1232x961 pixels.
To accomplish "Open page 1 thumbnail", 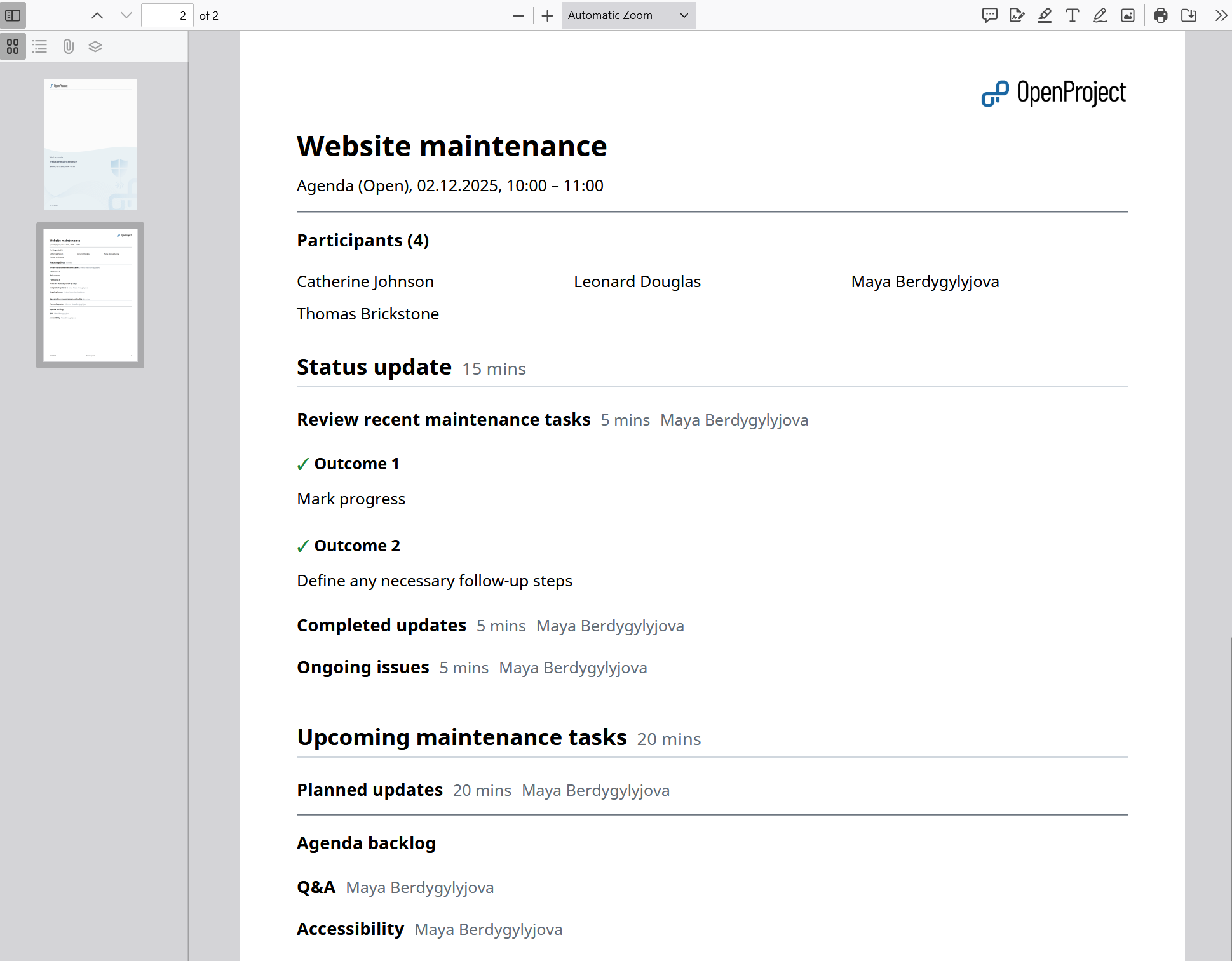I will pos(90,144).
